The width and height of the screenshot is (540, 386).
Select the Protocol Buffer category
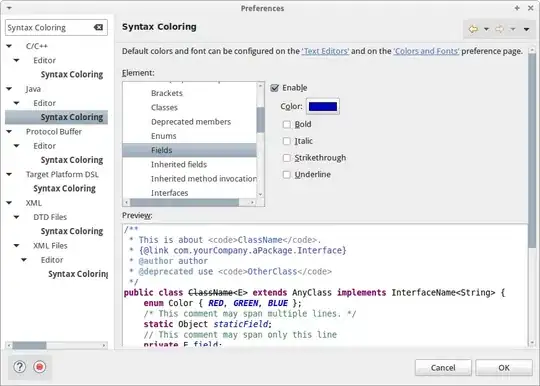pyautogui.click(x=54, y=132)
